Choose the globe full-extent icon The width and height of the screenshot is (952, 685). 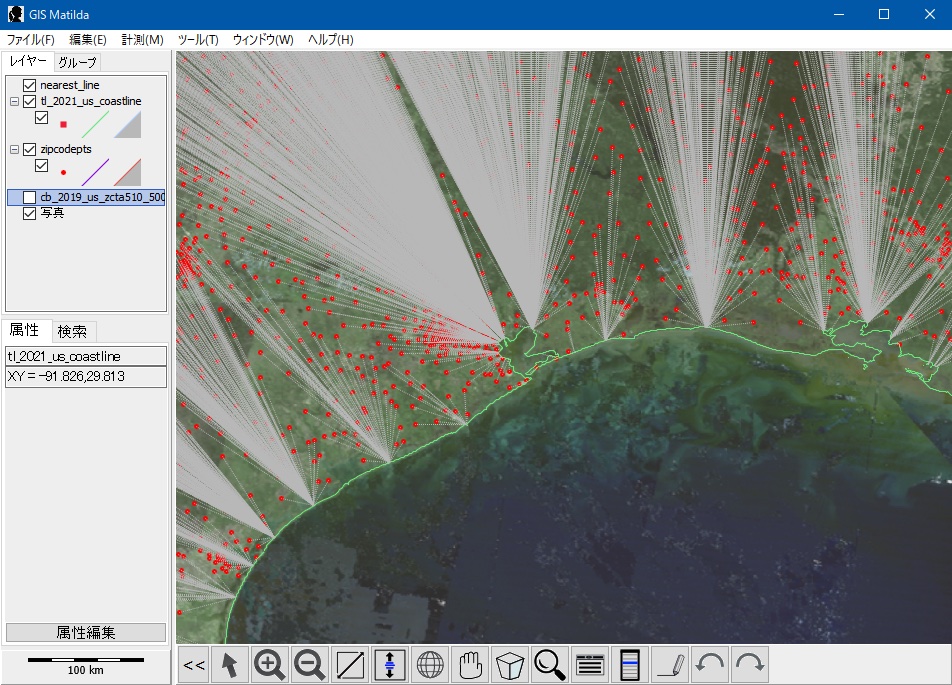[430, 665]
